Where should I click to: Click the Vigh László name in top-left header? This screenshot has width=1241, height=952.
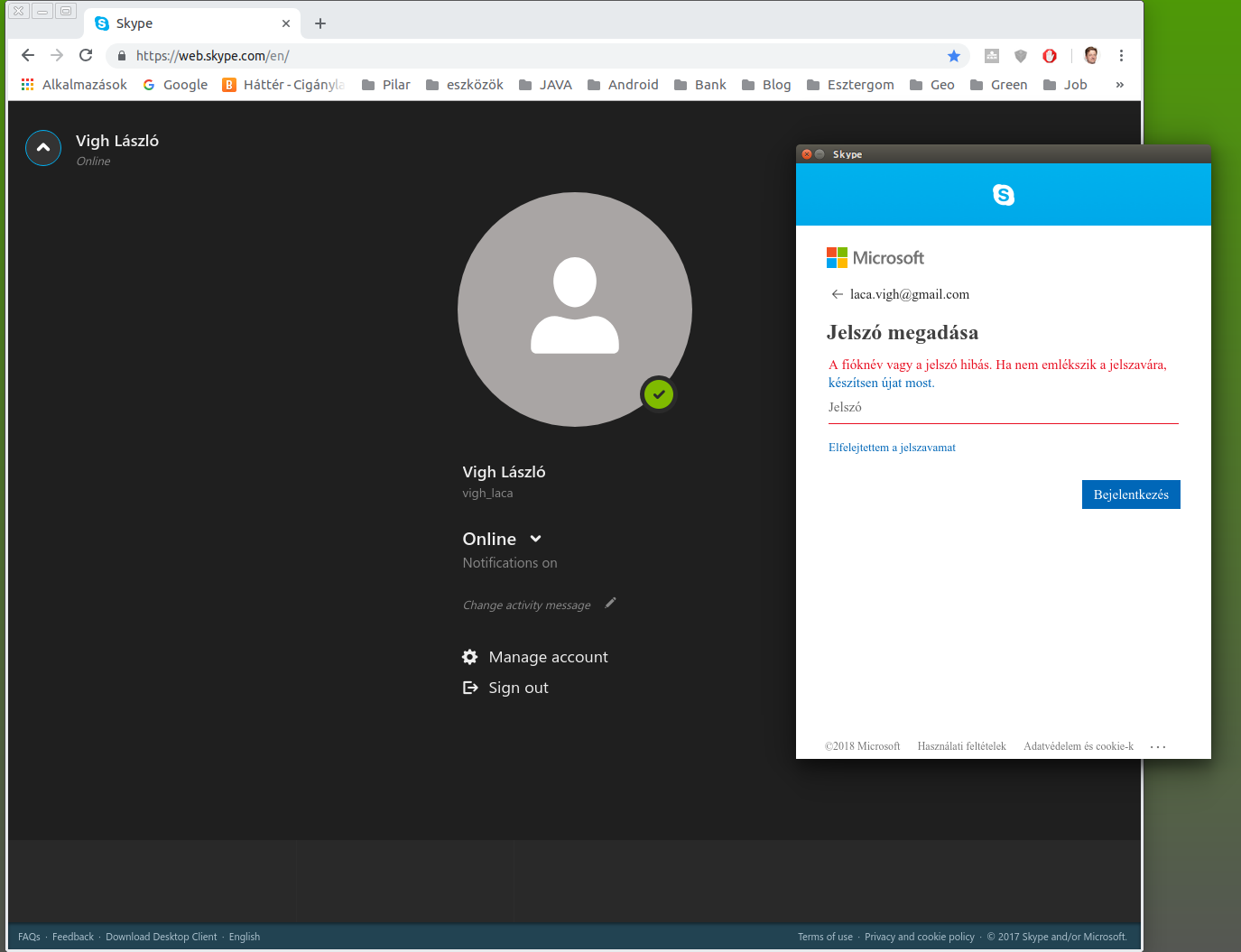[117, 141]
